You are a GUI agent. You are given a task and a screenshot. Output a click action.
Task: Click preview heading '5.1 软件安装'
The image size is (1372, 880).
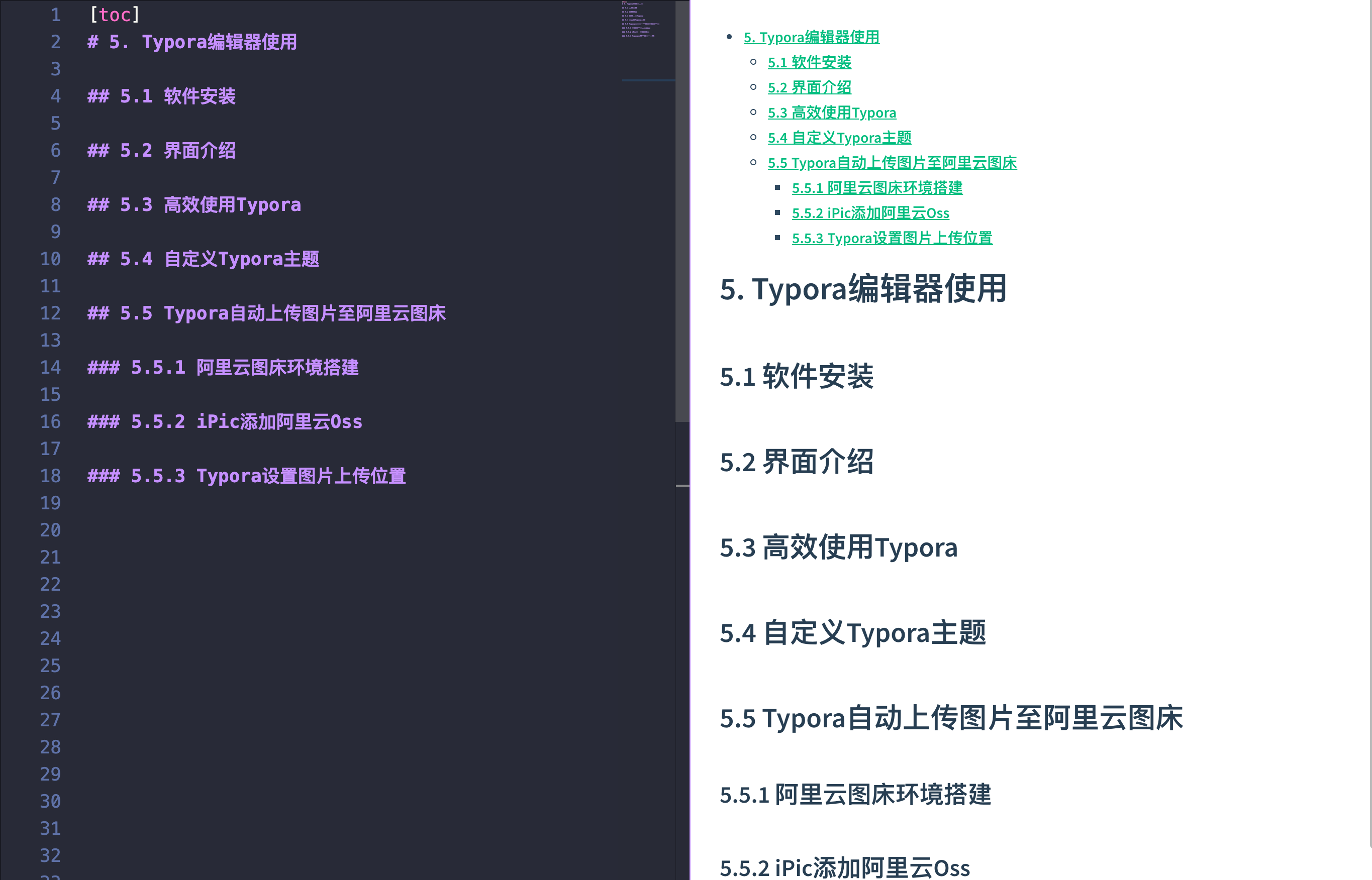(797, 377)
